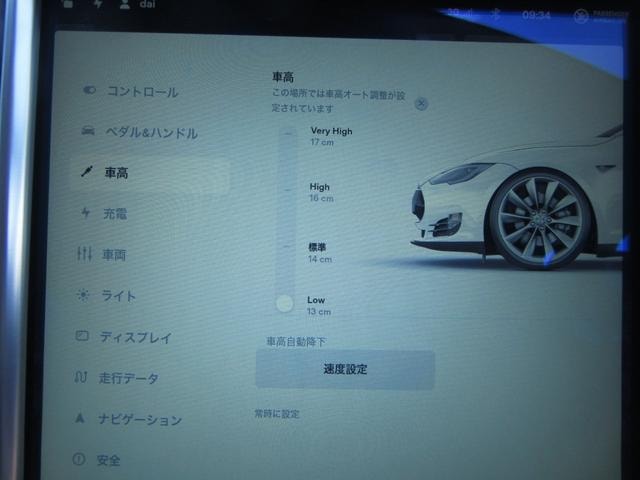The image size is (640, 480).
Task: Tap the 車高自動降下 label
Action: point(296,341)
